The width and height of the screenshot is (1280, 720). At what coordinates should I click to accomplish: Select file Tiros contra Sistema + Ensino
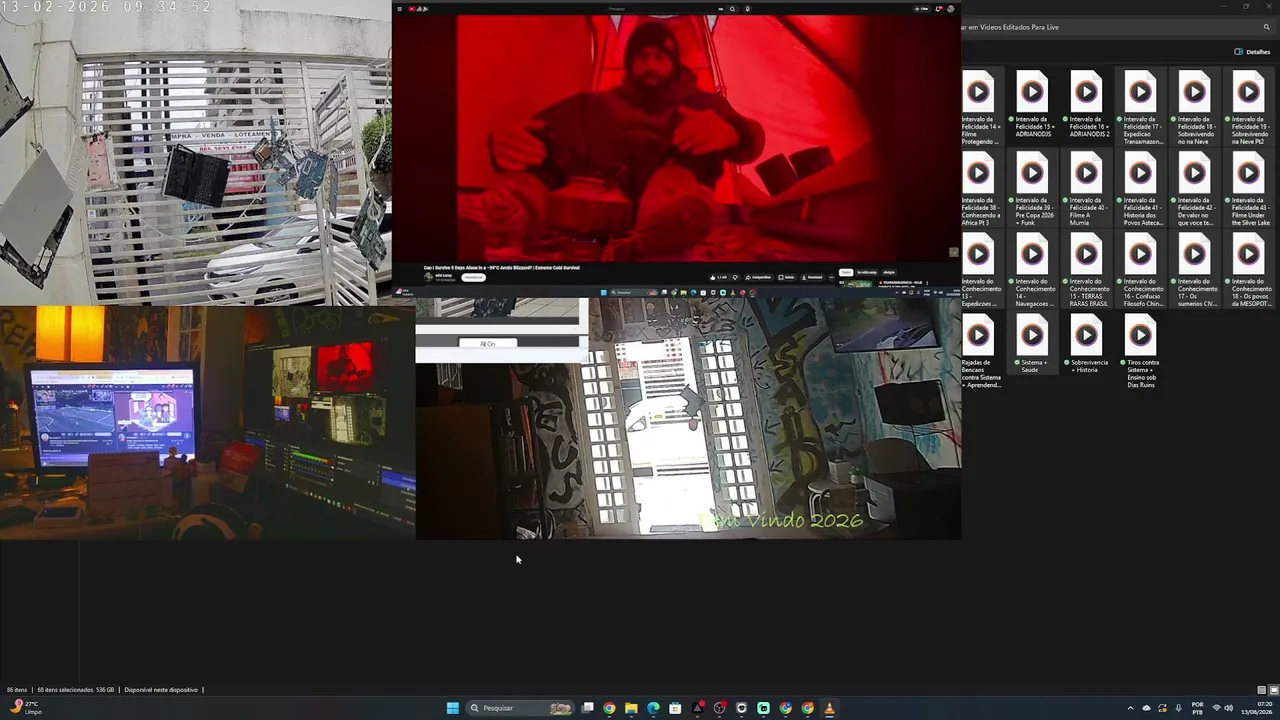pos(1140,350)
